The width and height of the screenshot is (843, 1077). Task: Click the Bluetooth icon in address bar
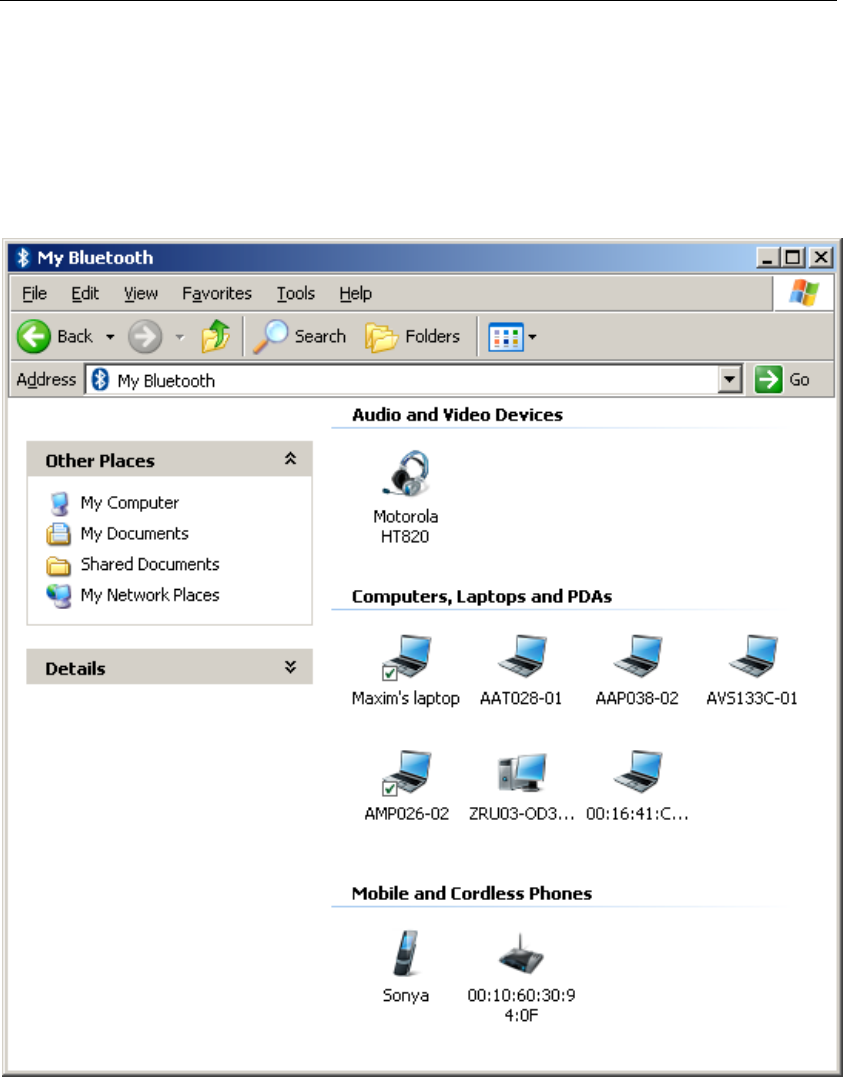100,379
